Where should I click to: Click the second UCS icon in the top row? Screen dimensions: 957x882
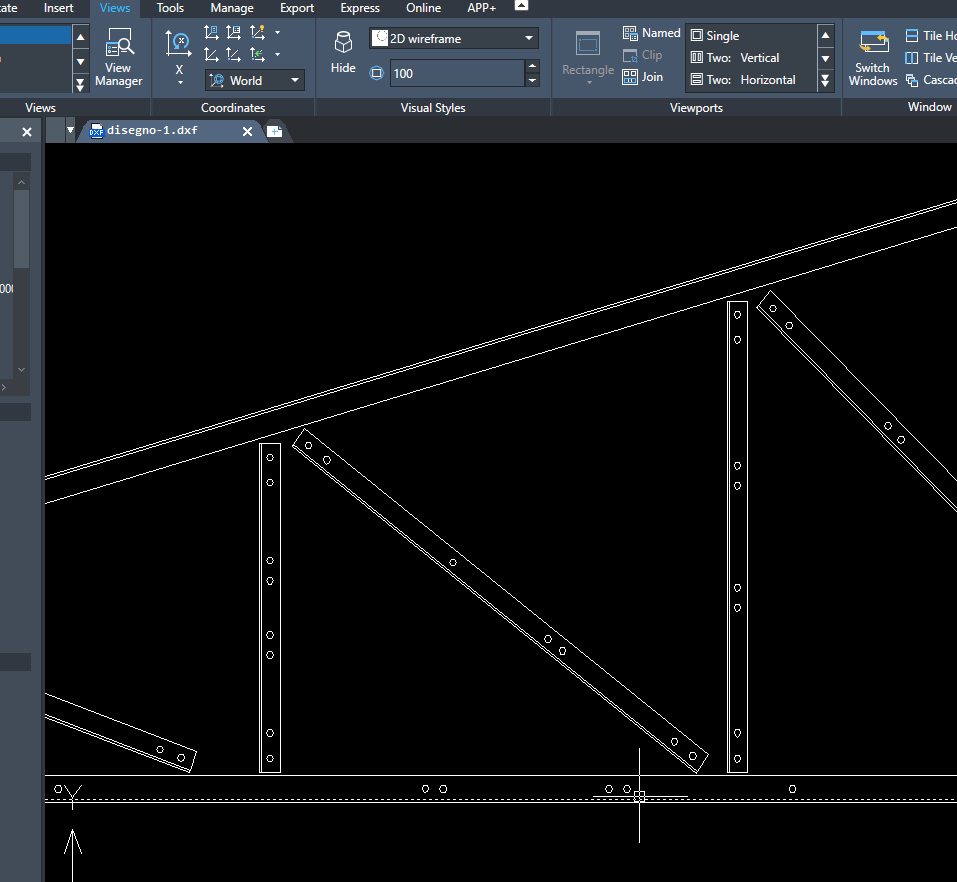pos(234,32)
